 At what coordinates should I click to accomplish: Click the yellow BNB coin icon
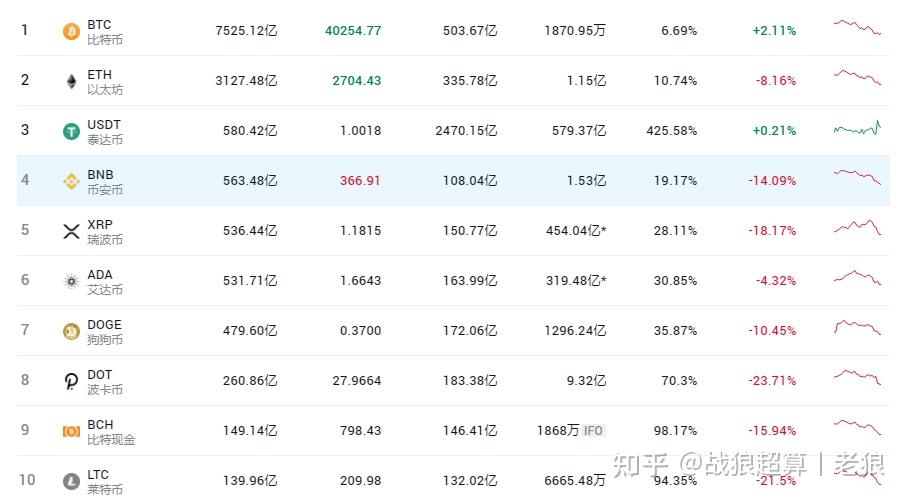click(x=71, y=181)
